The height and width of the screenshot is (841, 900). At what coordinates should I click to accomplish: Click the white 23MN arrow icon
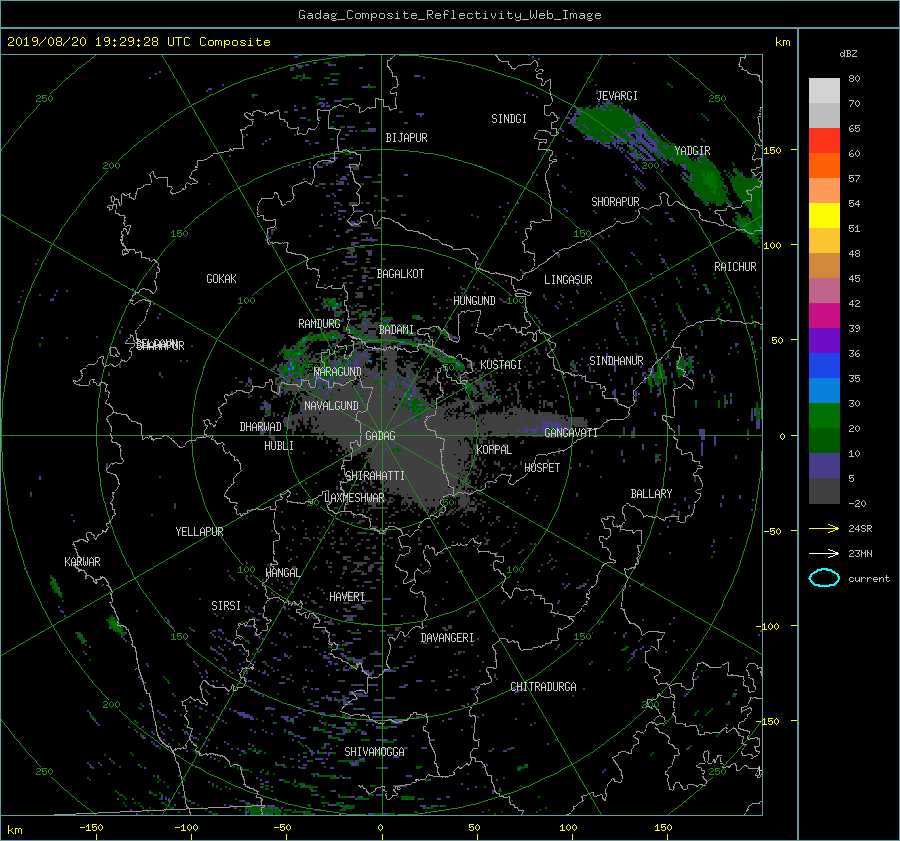[x=824, y=553]
